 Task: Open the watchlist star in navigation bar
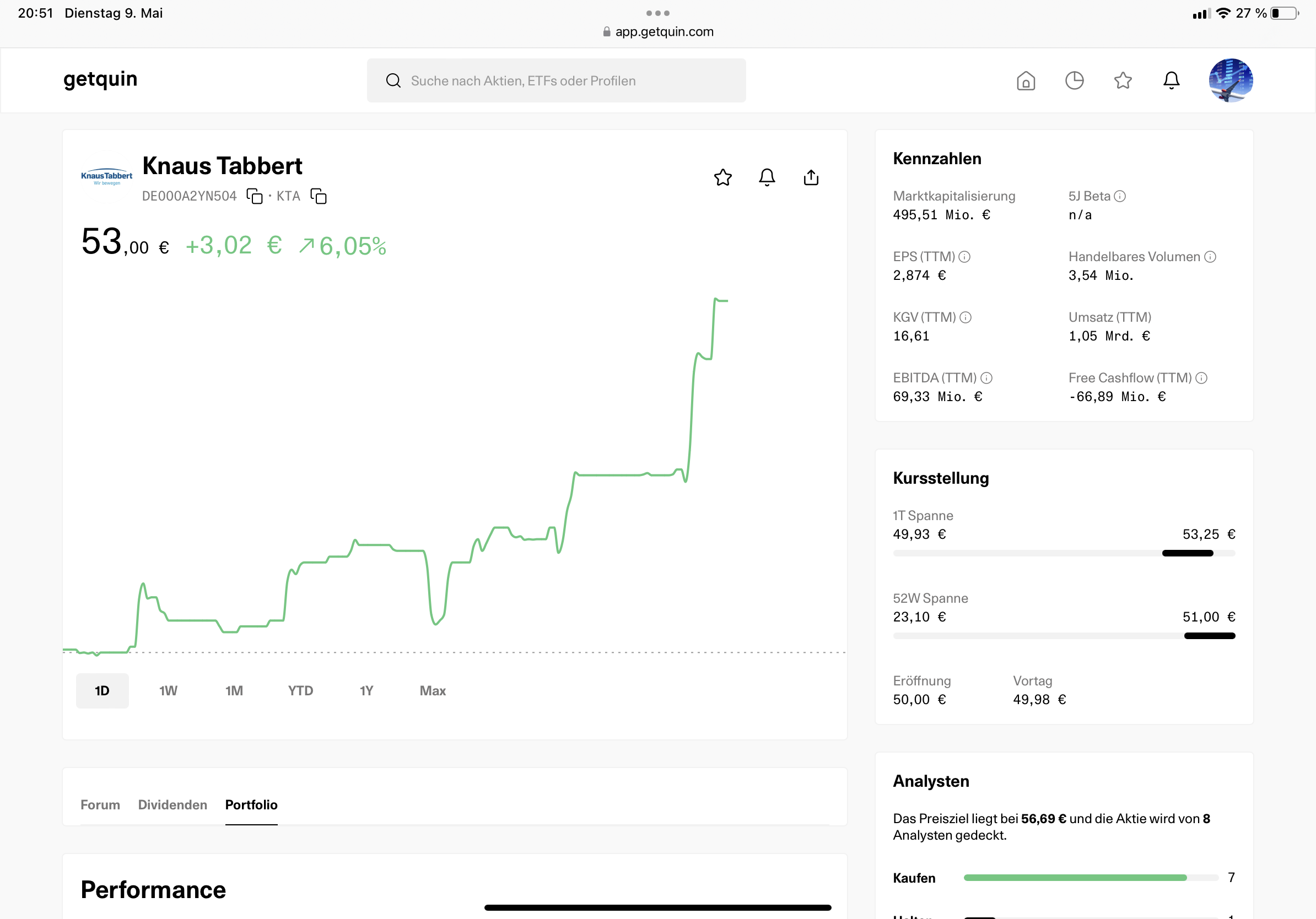(x=1123, y=81)
